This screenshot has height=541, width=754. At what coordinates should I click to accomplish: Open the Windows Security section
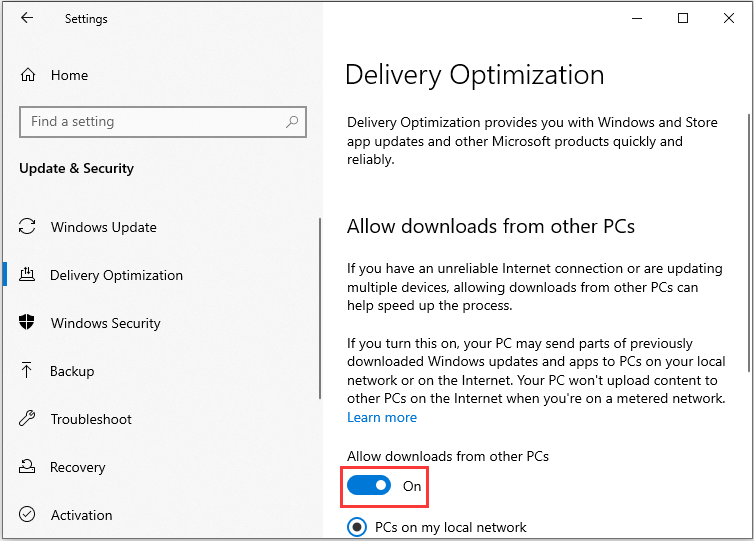(105, 323)
